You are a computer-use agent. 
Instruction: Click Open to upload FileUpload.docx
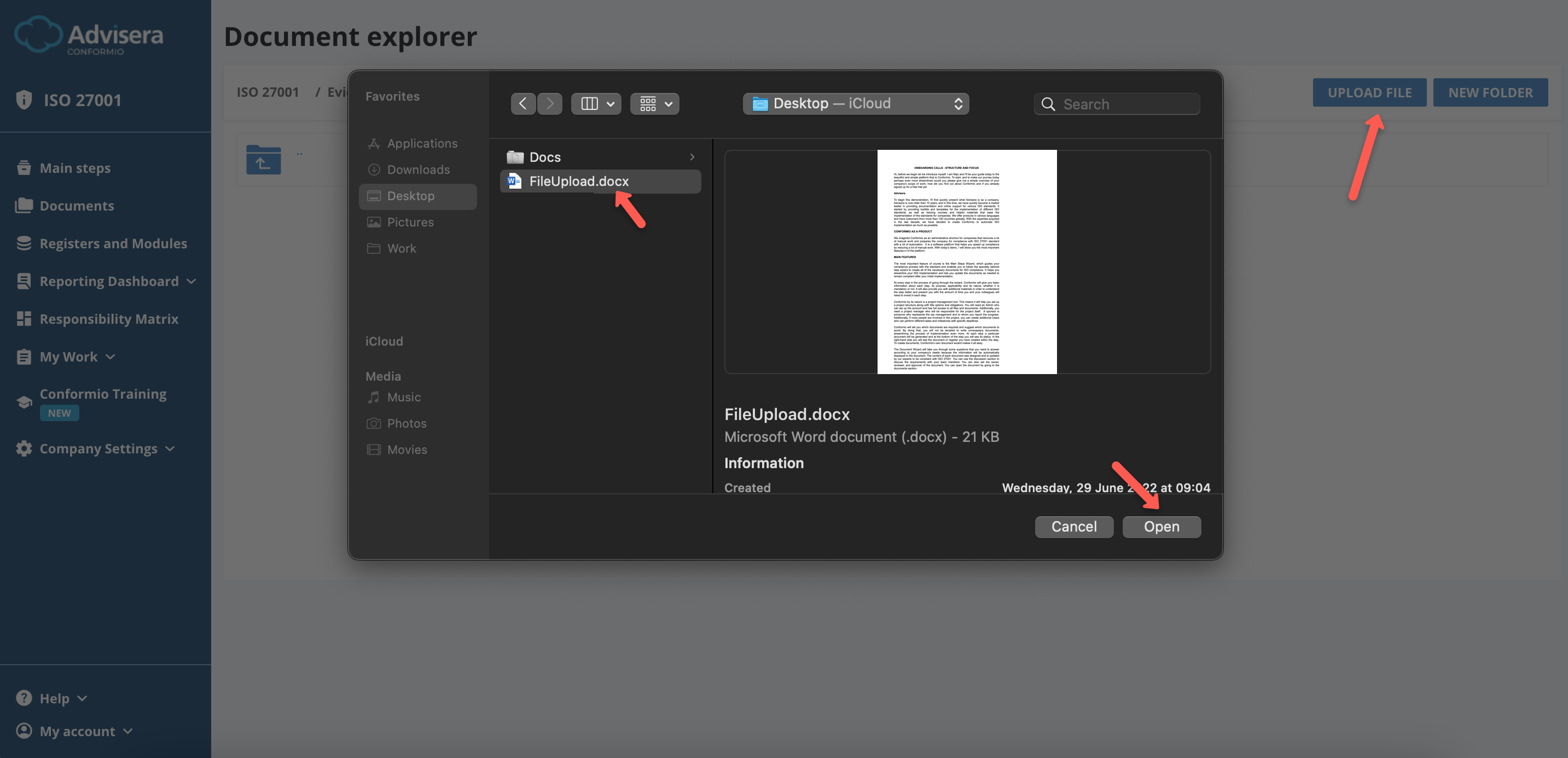point(1161,526)
